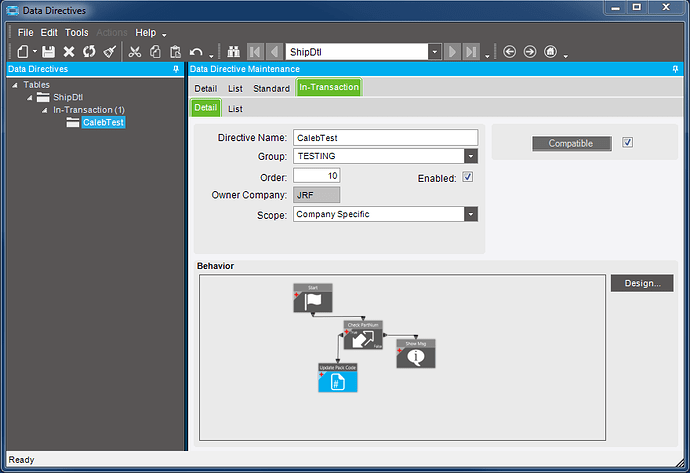Go to previous record icon
The width and height of the screenshot is (690, 473).
pos(274,52)
